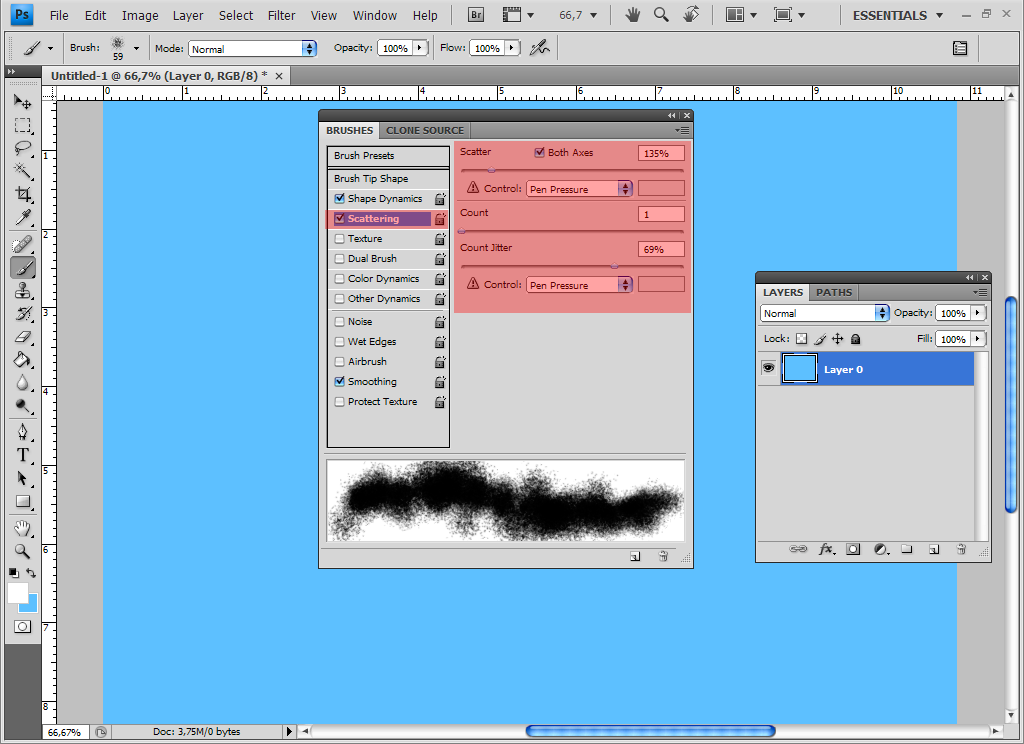
Task: Uncheck the Both Axes checkbox
Action: 539,152
